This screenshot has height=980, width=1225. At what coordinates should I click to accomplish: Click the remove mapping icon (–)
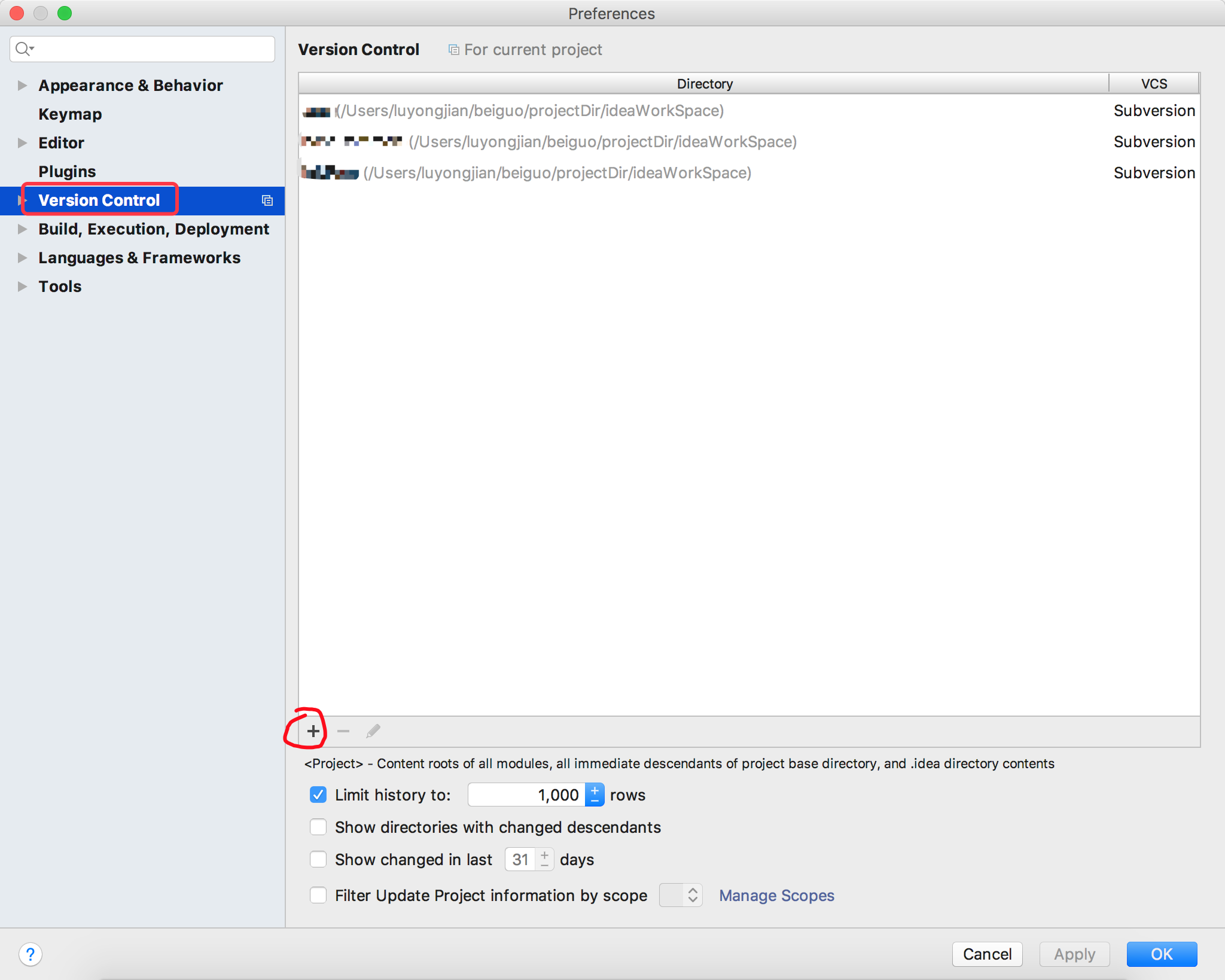pyautogui.click(x=343, y=731)
